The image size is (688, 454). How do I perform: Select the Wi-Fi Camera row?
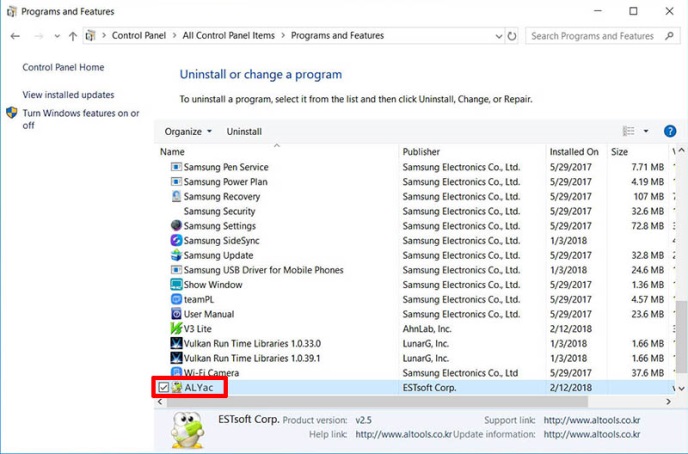pos(415,373)
